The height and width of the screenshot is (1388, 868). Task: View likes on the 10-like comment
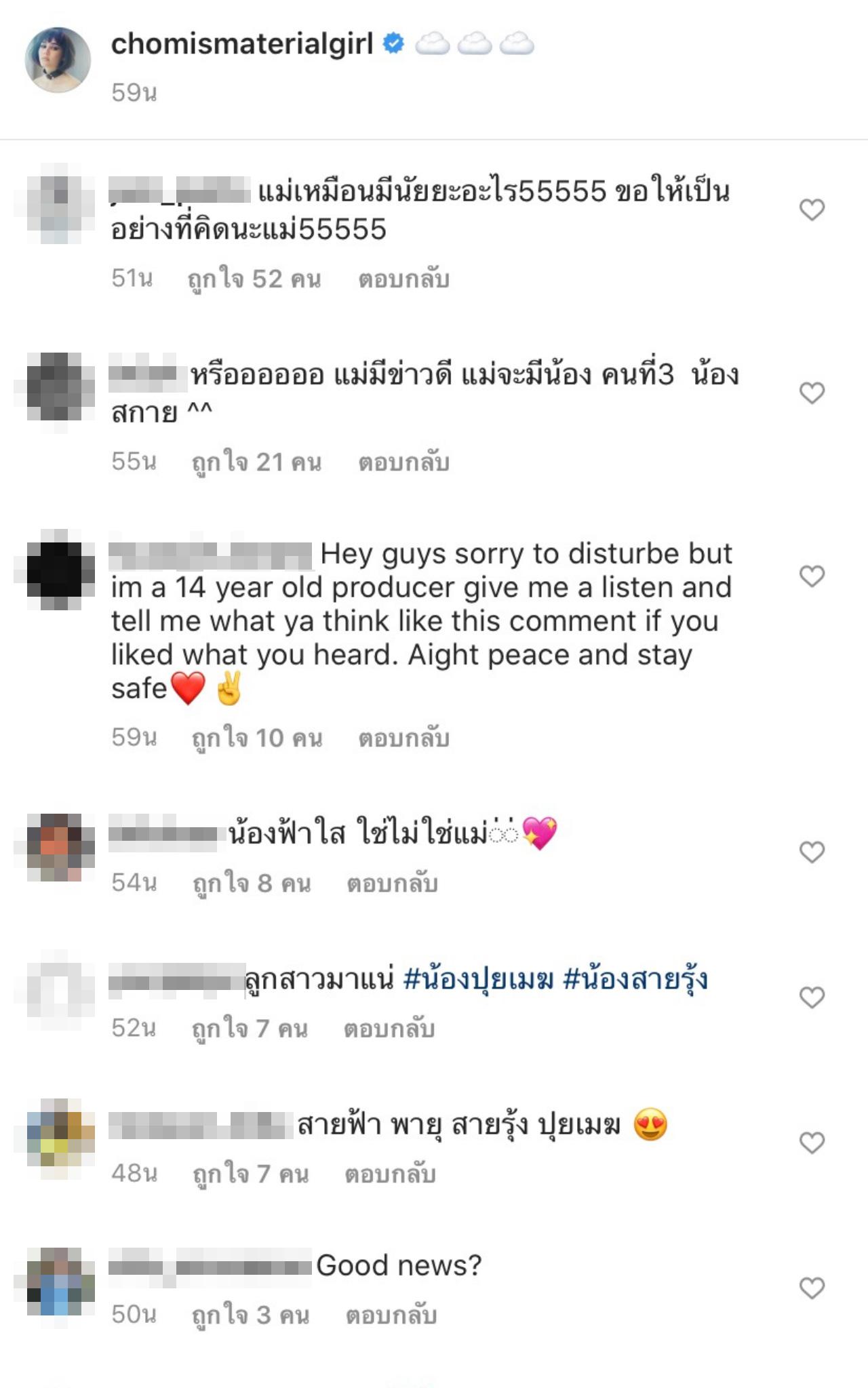tap(257, 738)
